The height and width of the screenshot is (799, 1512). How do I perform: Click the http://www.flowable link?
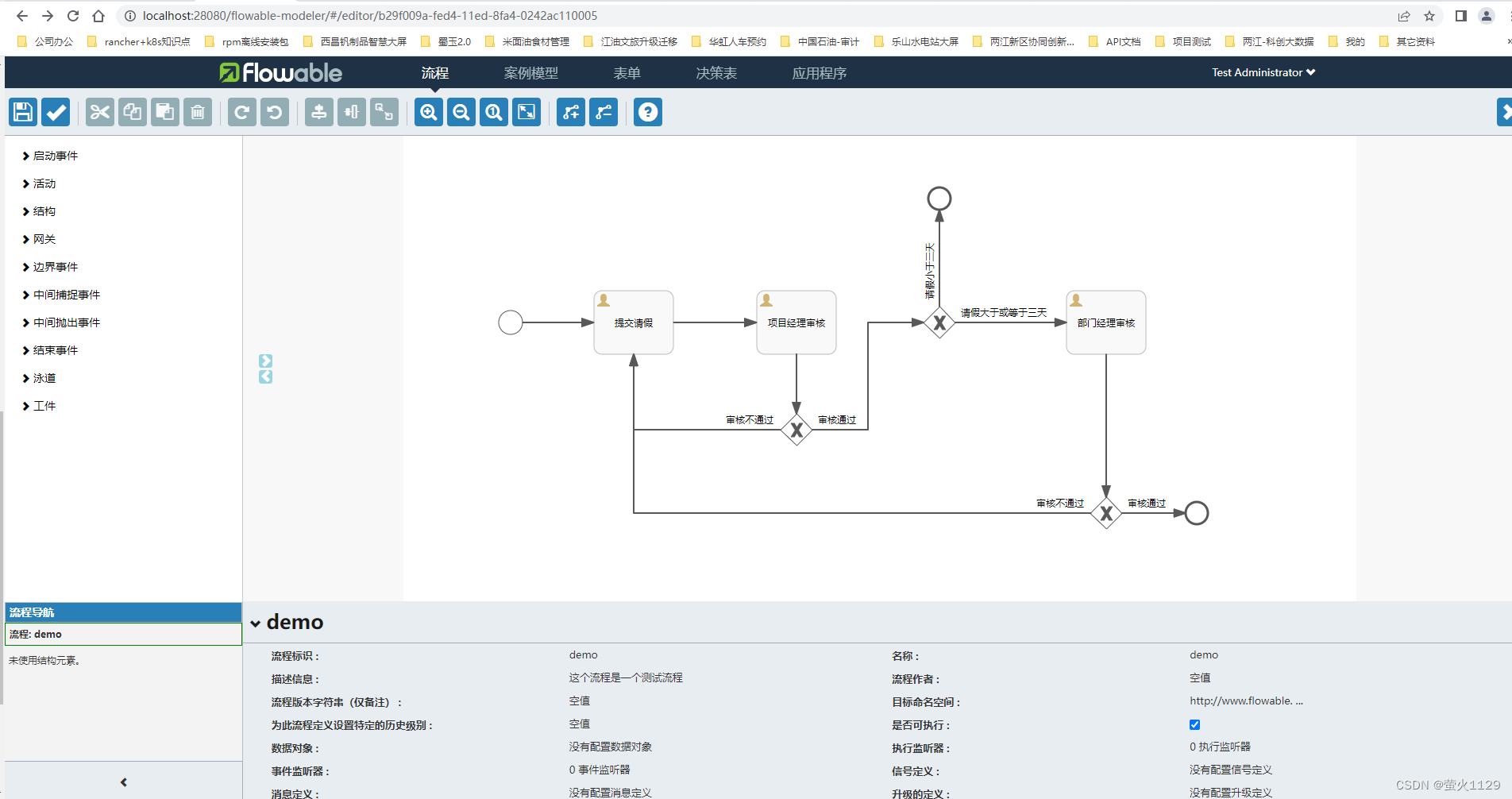pyautogui.click(x=1246, y=701)
